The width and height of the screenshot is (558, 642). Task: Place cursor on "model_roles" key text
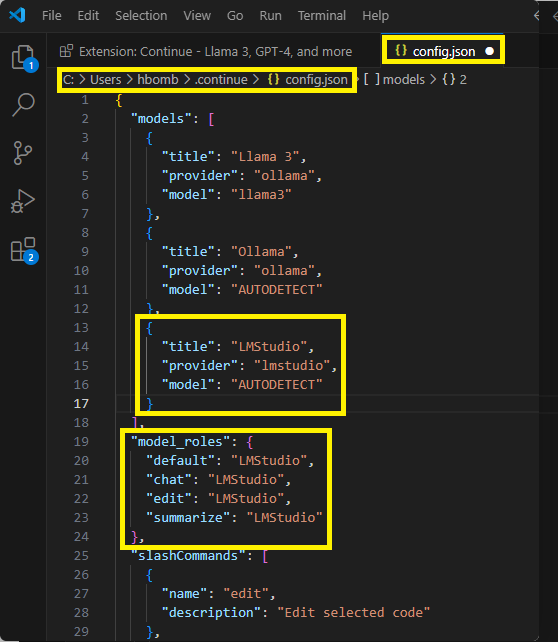tap(181, 441)
